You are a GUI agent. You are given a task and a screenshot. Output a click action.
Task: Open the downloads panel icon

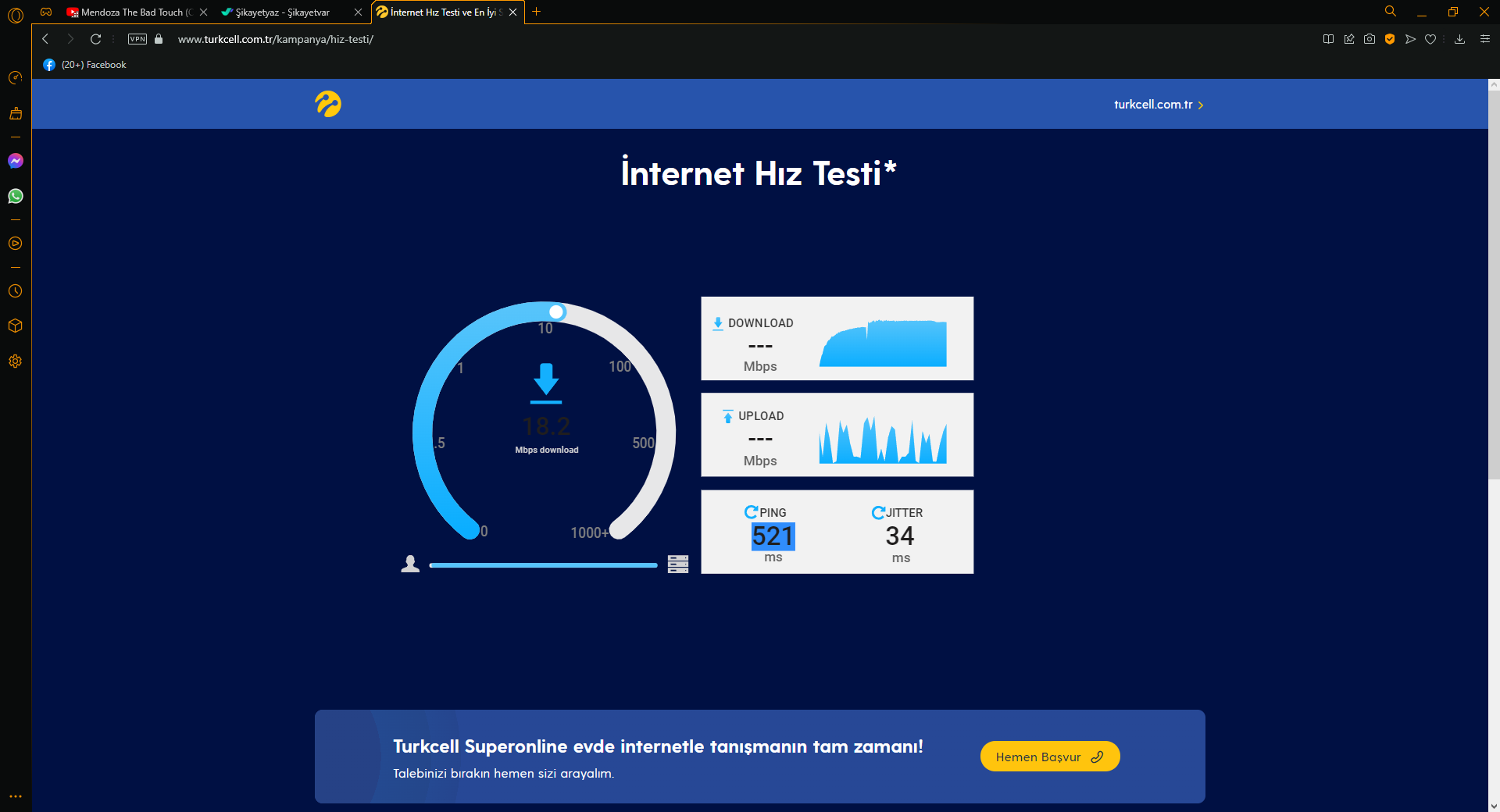click(1459, 39)
